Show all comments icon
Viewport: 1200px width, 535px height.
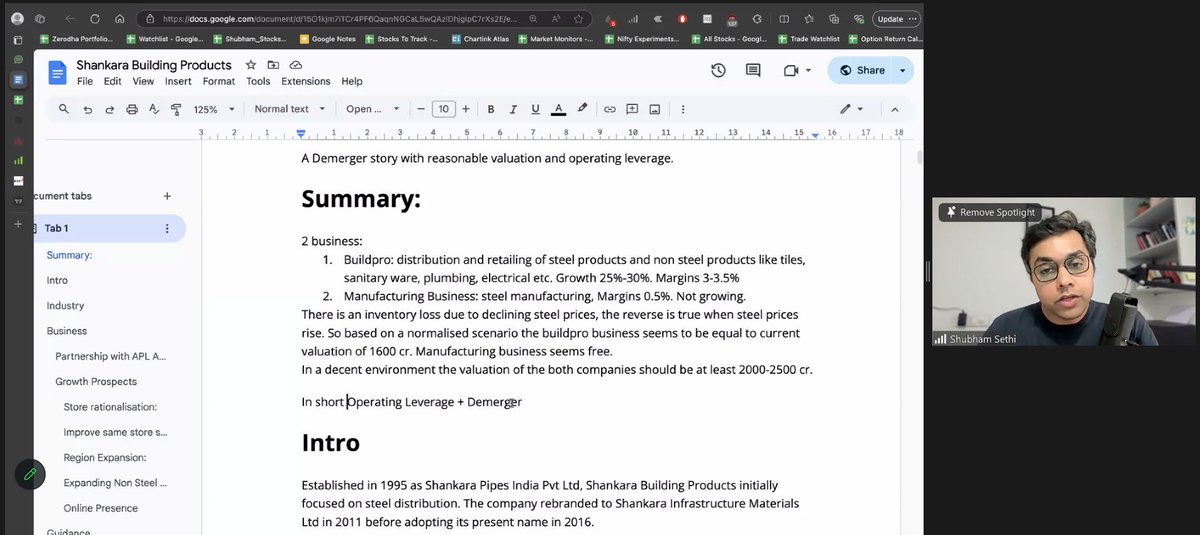[x=753, y=70]
